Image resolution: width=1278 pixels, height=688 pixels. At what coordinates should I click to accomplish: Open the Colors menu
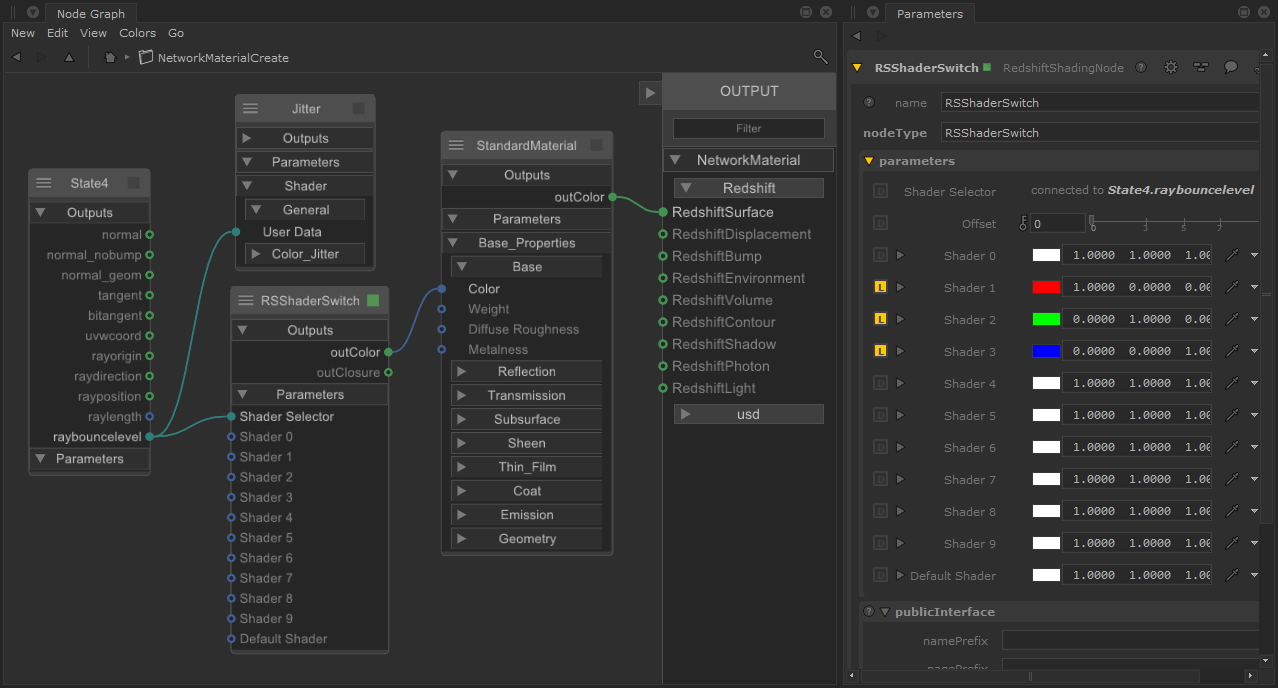point(137,33)
